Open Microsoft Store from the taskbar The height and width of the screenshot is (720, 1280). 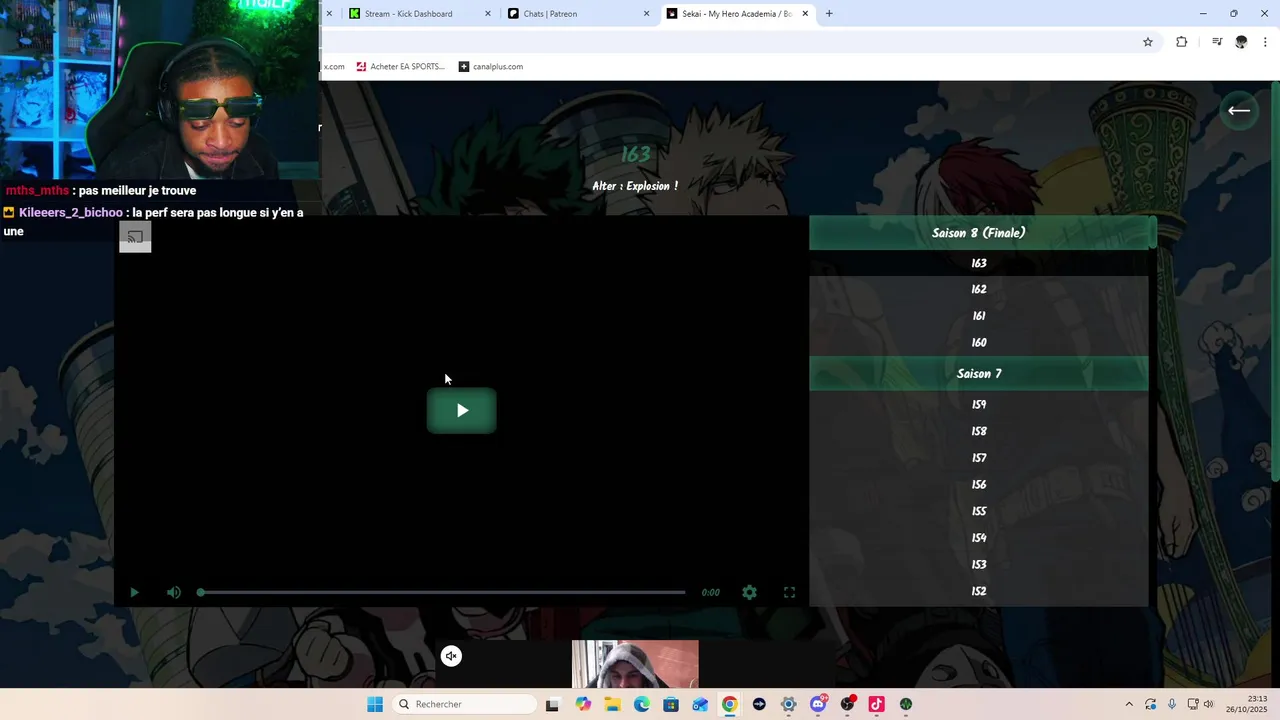pos(671,704)
